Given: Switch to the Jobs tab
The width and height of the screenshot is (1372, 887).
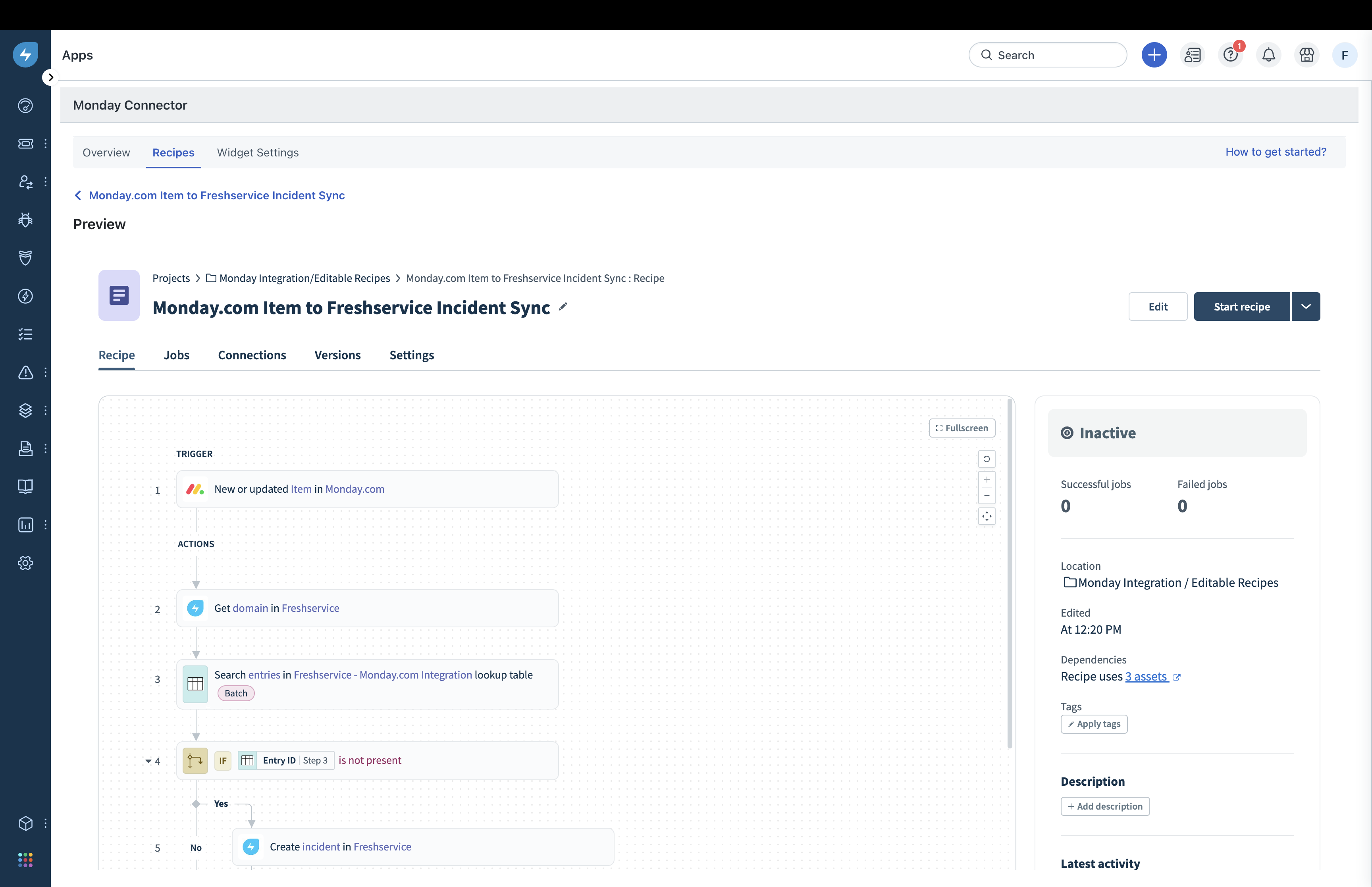Looking at the screenshot, I should 176,355.
